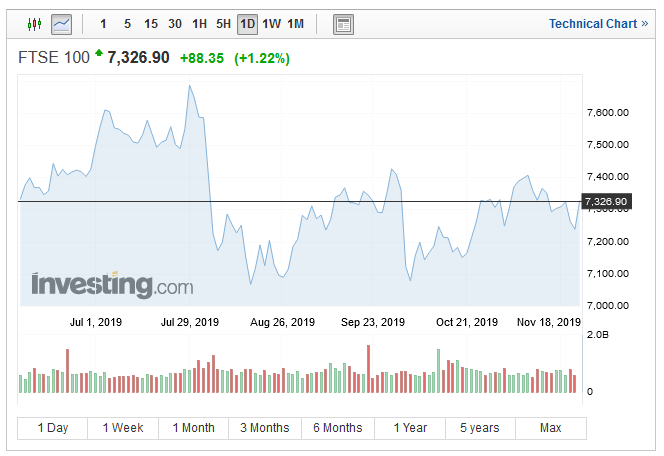Open the Technical Chart link
The width and height of the screenshot is (664, 456).
pyautogui.click(x=598, y=24)
